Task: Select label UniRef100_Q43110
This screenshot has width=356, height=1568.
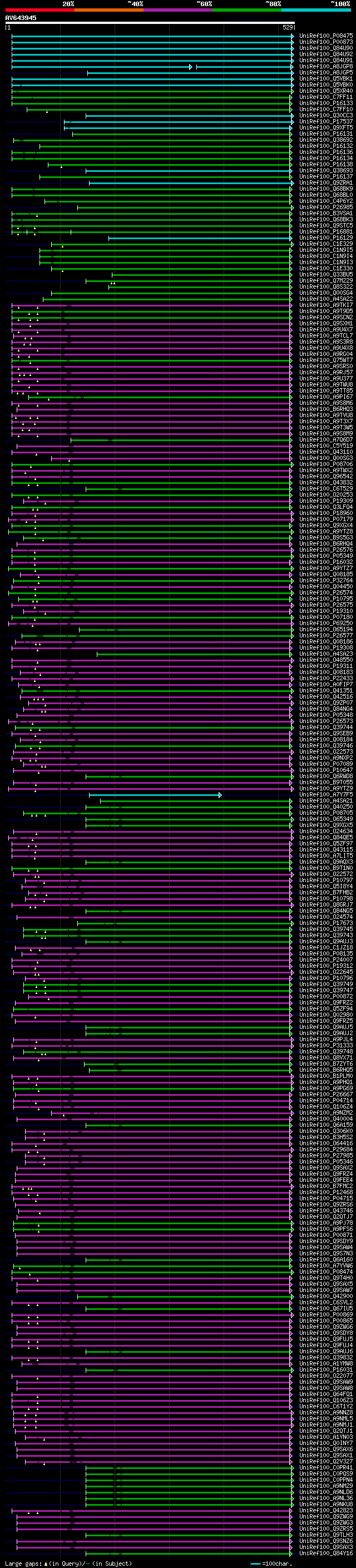Action: (326, 452)
